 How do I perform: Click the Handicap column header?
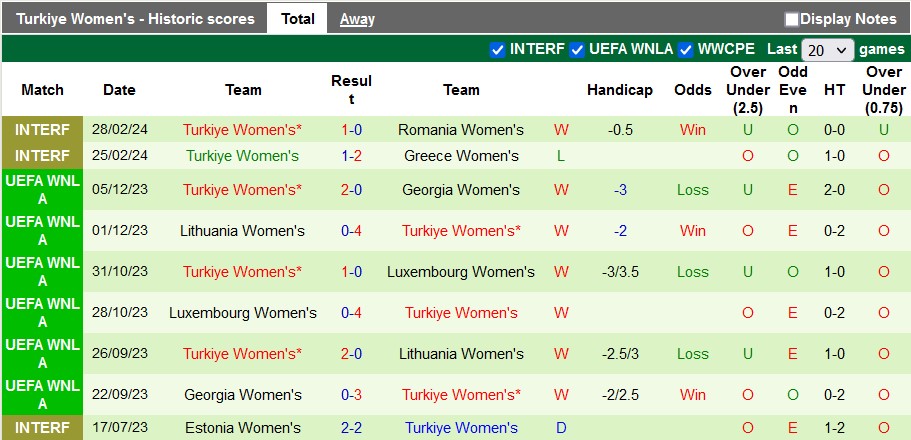coord(619,90)
